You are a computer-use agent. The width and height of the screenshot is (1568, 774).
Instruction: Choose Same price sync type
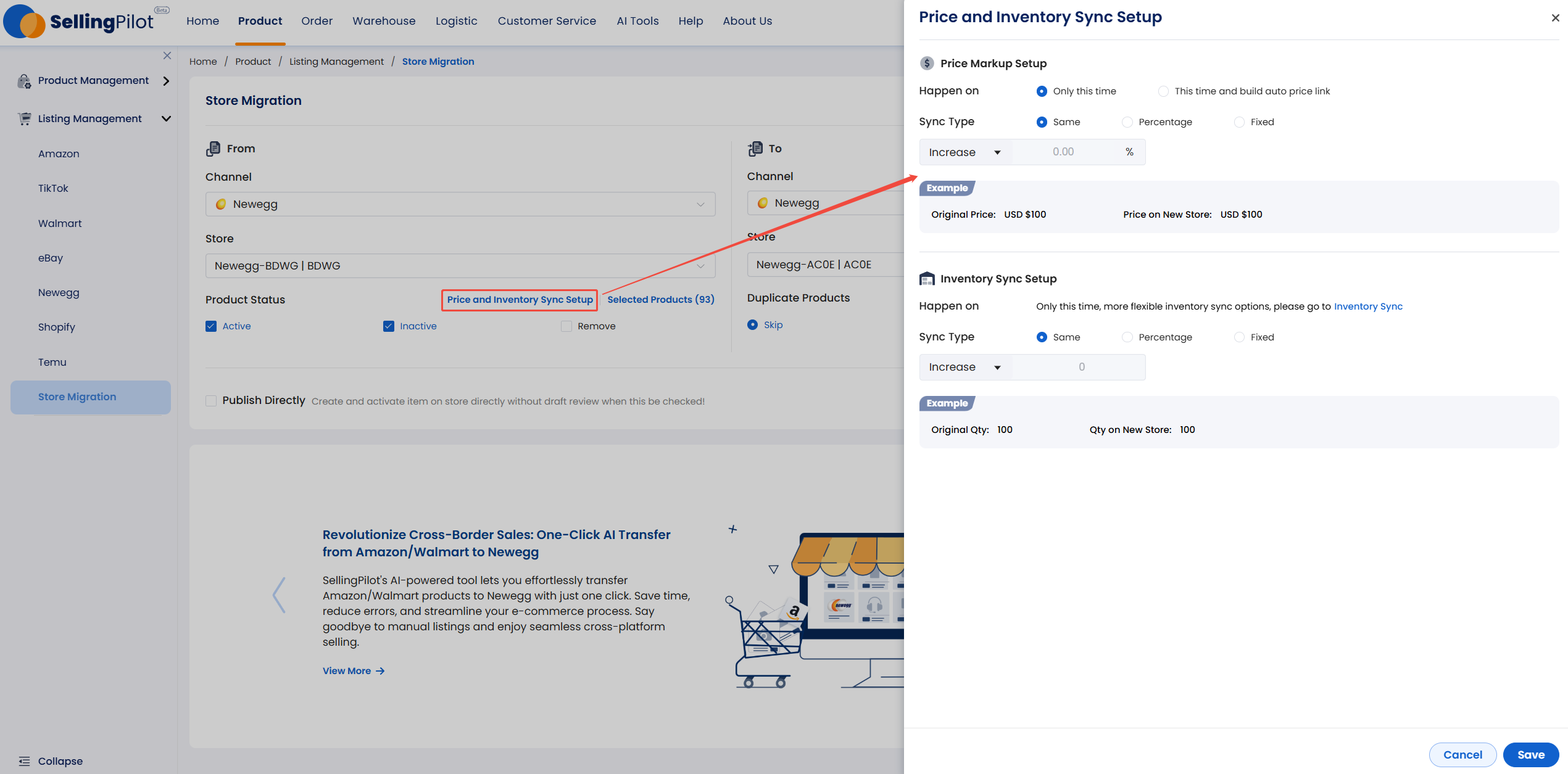[x=1042, y=122]
